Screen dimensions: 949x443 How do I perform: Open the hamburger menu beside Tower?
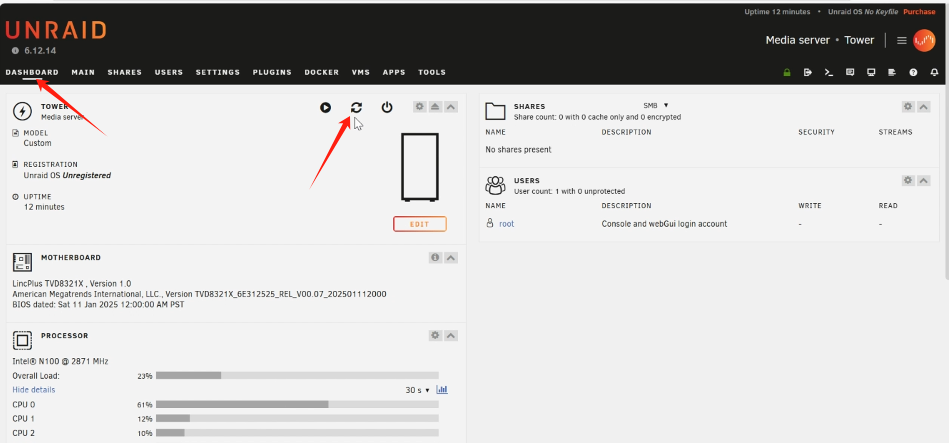(x=901, y=41)
